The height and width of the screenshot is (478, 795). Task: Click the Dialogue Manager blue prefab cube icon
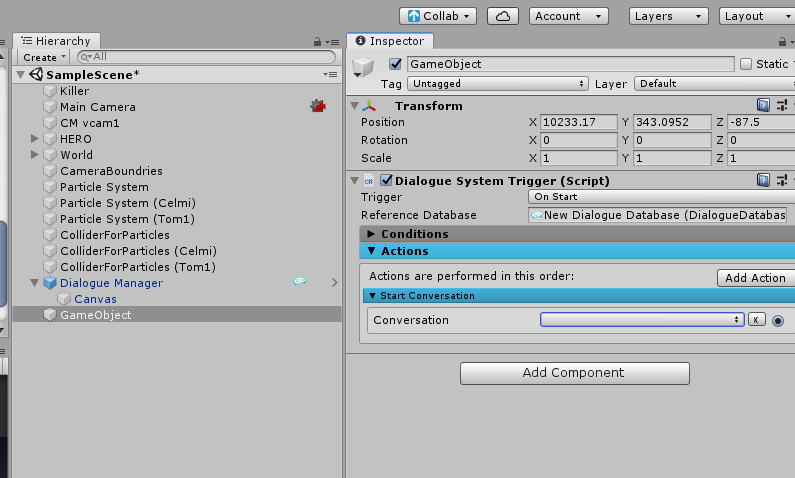(x=50, y=283)
